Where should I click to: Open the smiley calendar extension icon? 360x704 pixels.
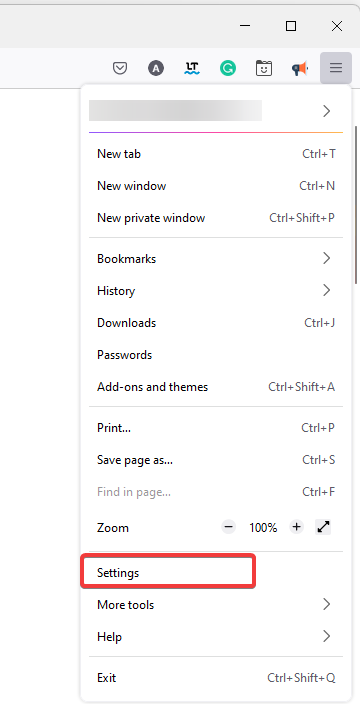tap(264, 68)
